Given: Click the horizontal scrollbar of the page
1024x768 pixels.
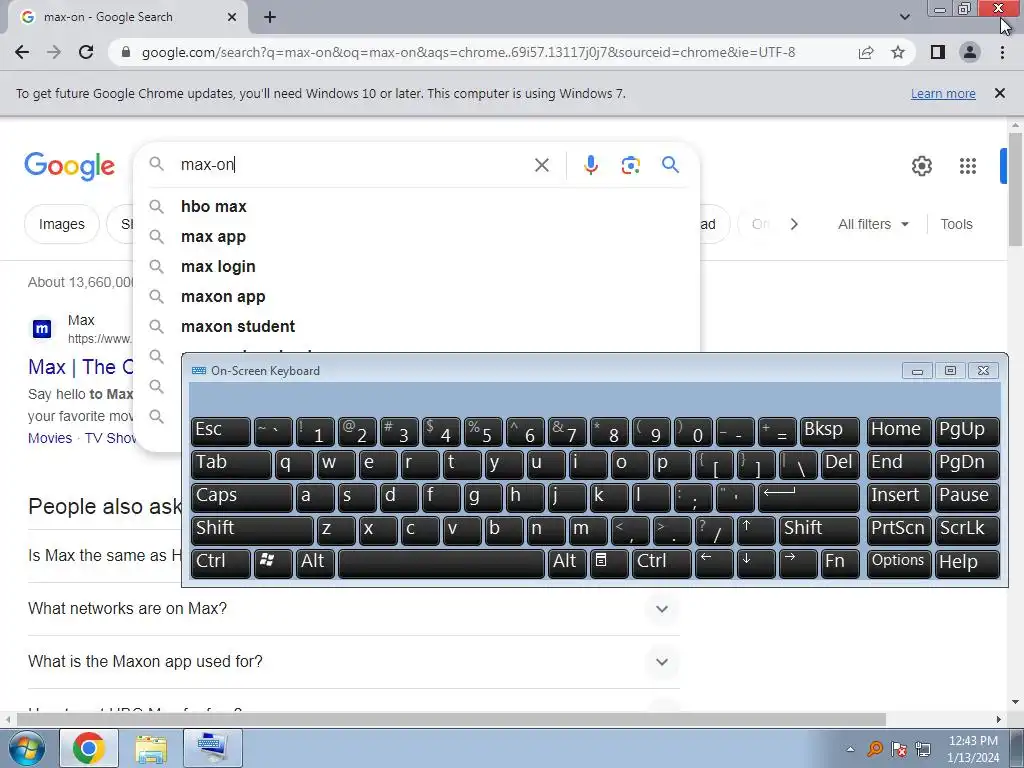Looking at the screenshot, I should pos(451,719).
